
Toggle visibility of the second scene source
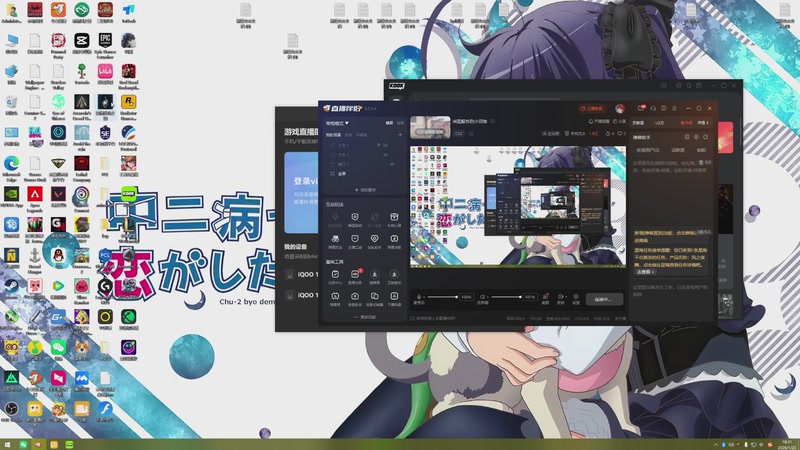click(x=385, y=155)
